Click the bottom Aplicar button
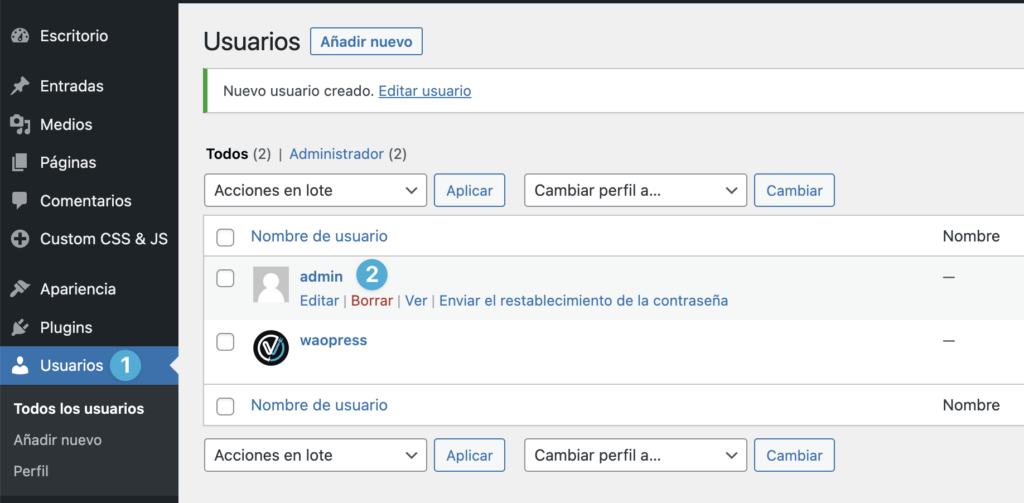Image resolution: width=1024 pixels, height=503 pixels. coord(470,455)
